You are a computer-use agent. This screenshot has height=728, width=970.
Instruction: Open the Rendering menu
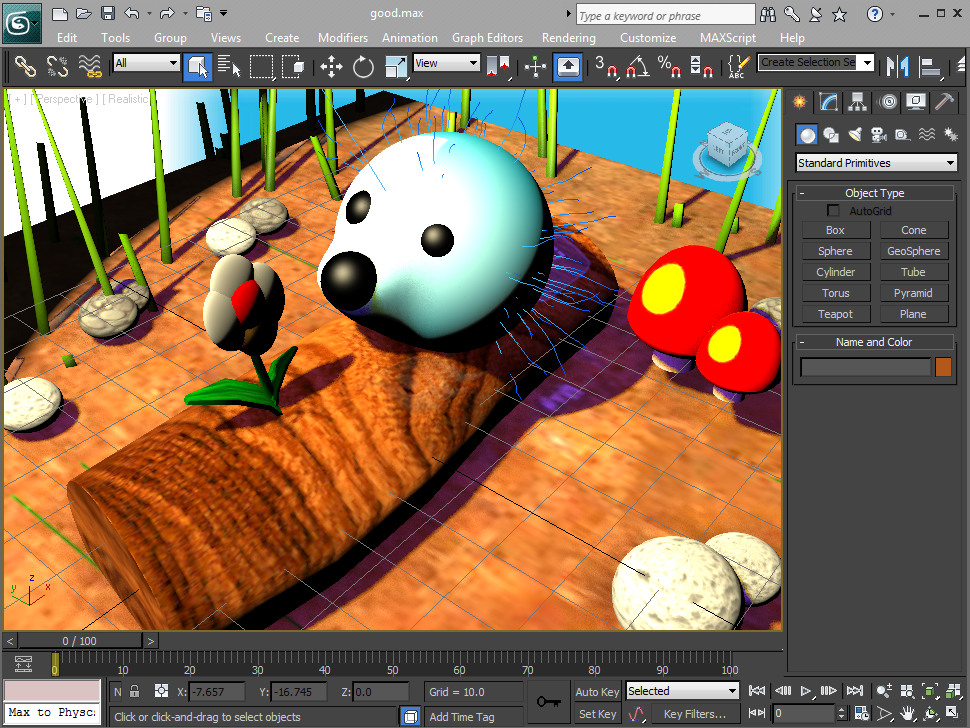click(569, 38)
